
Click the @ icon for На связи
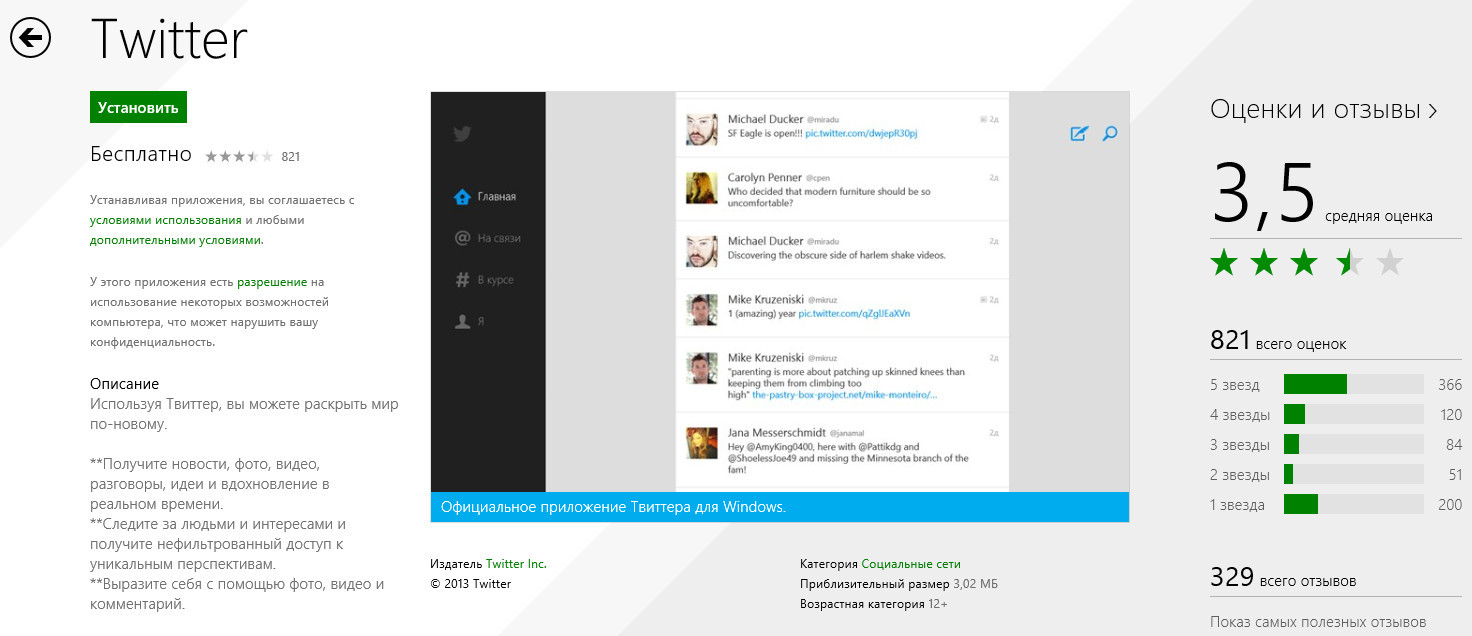462,238
